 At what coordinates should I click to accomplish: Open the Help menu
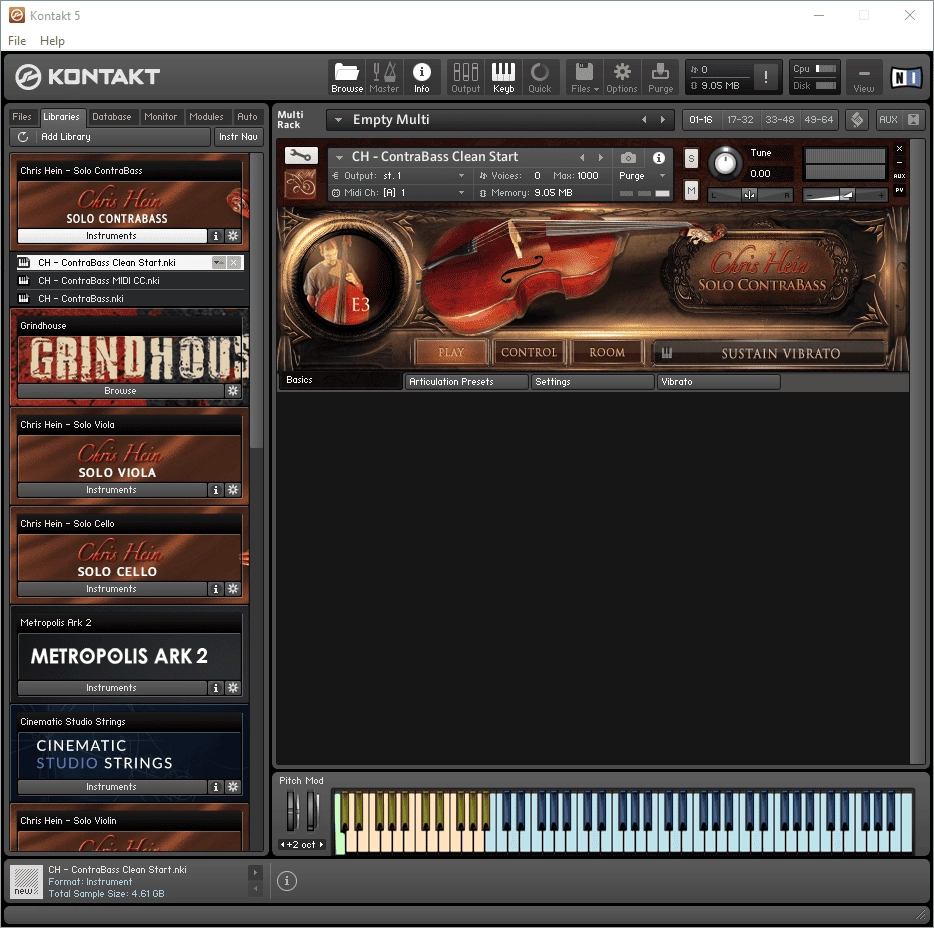52,41
